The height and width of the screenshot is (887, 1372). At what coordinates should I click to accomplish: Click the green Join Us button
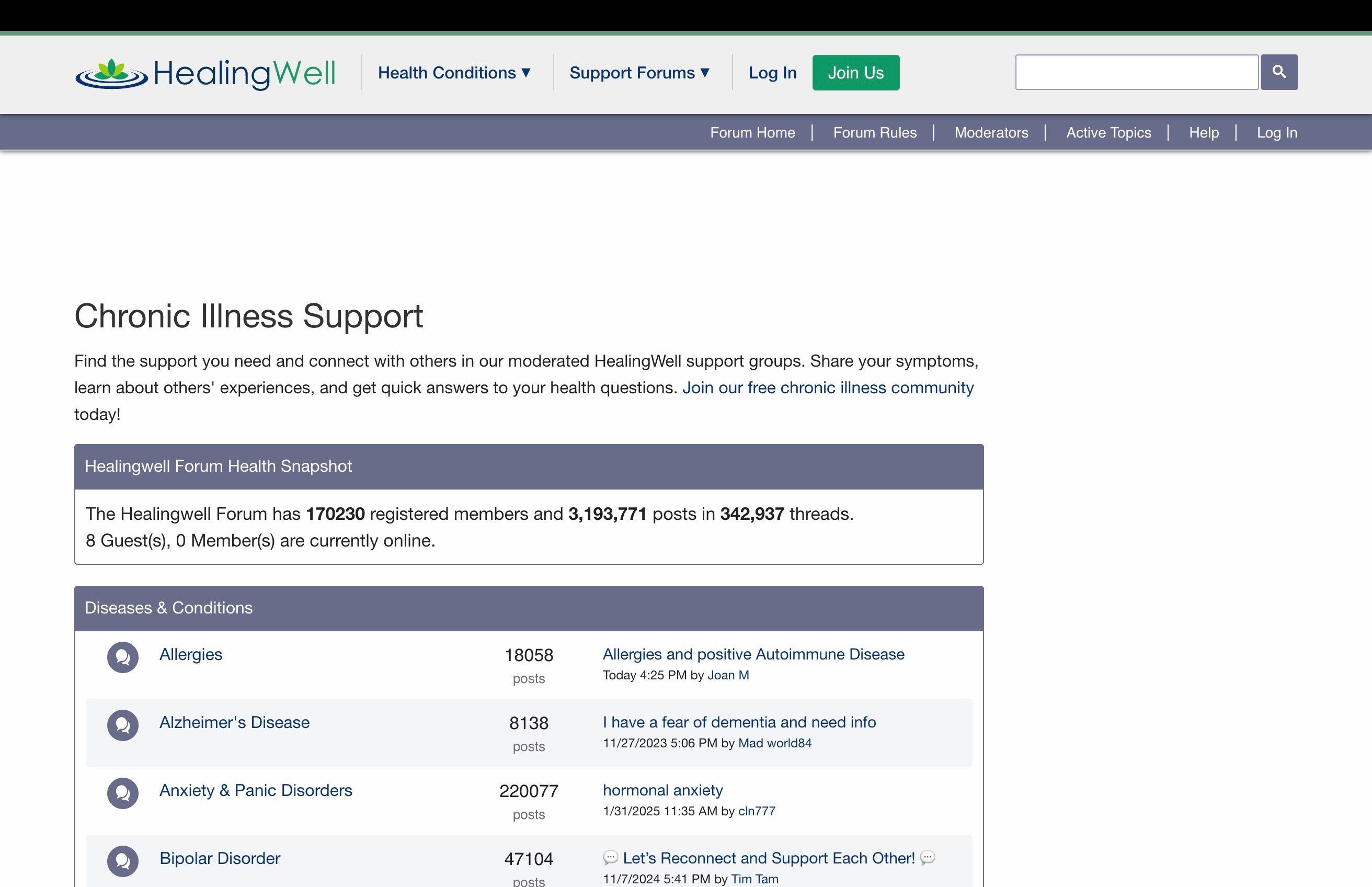(855, 73)
